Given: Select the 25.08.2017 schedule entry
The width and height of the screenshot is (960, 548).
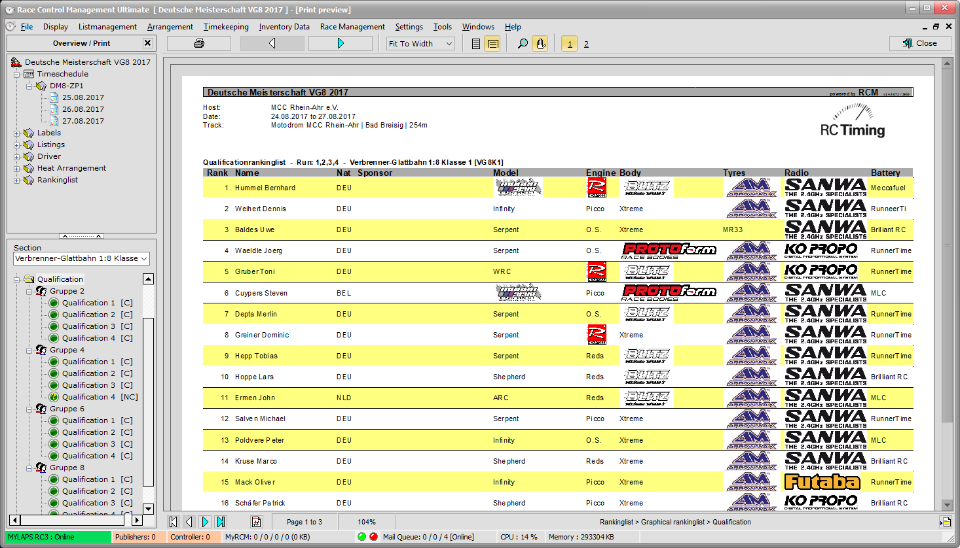Looking at the screenshot, I should click(x=83, y=97).
